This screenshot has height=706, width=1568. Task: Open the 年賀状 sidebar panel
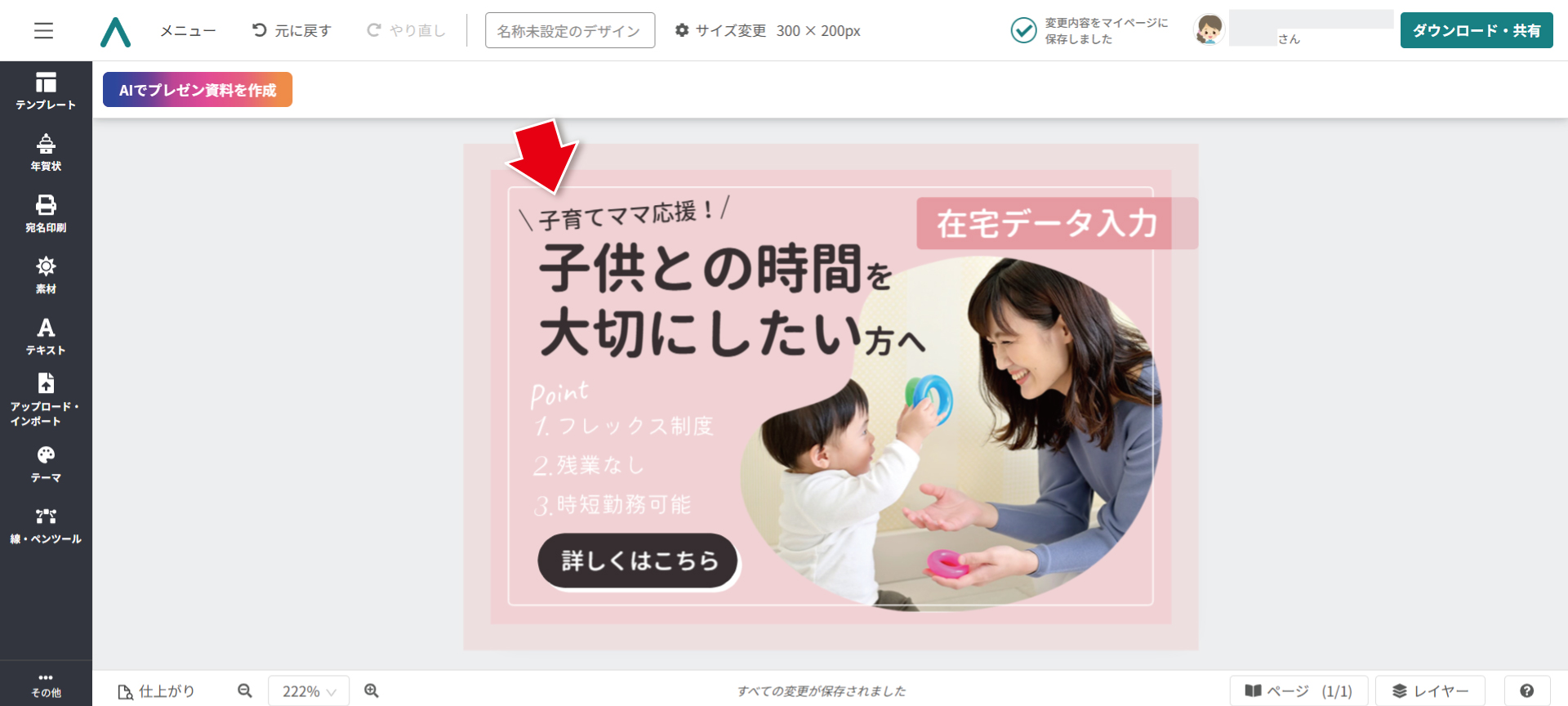46,153
